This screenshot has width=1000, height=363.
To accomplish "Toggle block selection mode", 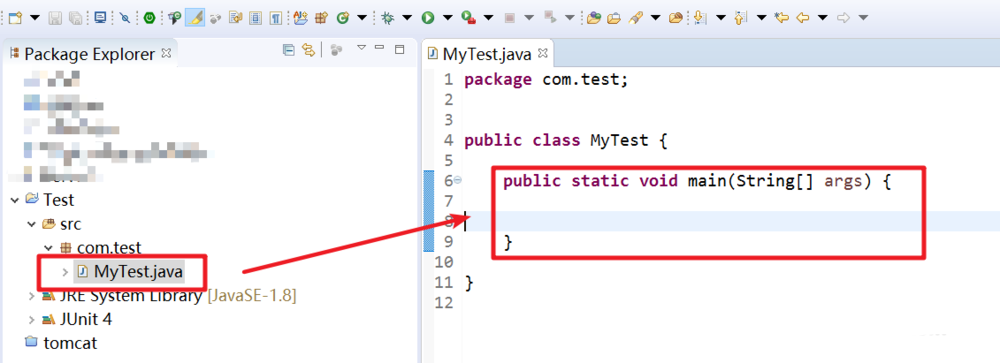I will pos(255,18).
